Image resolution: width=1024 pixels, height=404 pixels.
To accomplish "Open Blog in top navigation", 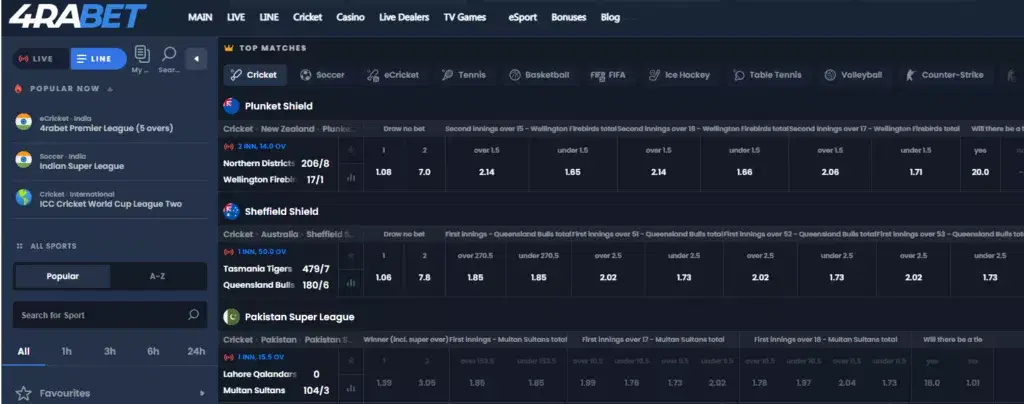I will click(610, 18).
